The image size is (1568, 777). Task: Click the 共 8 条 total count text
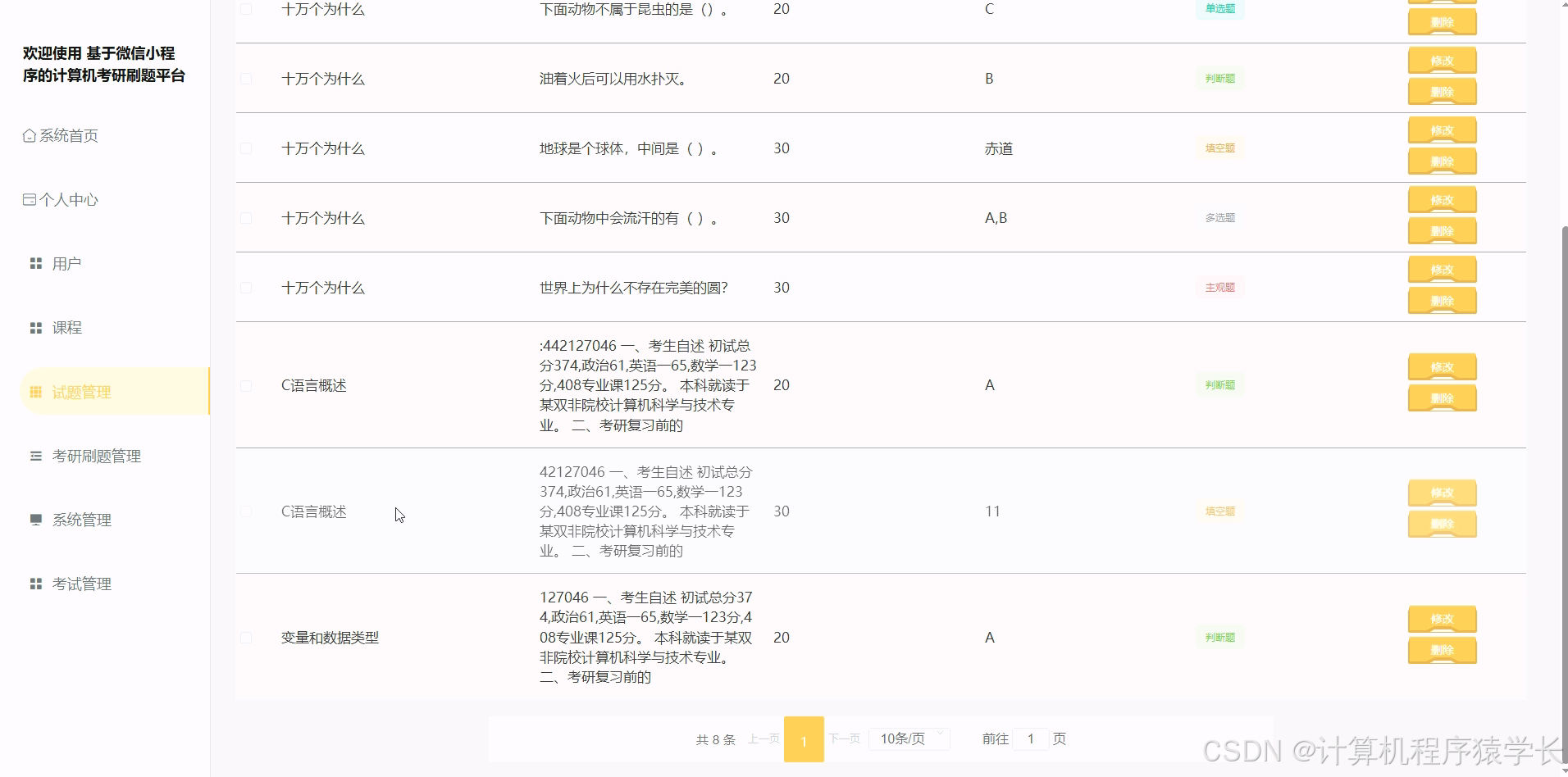click(715, 739)
